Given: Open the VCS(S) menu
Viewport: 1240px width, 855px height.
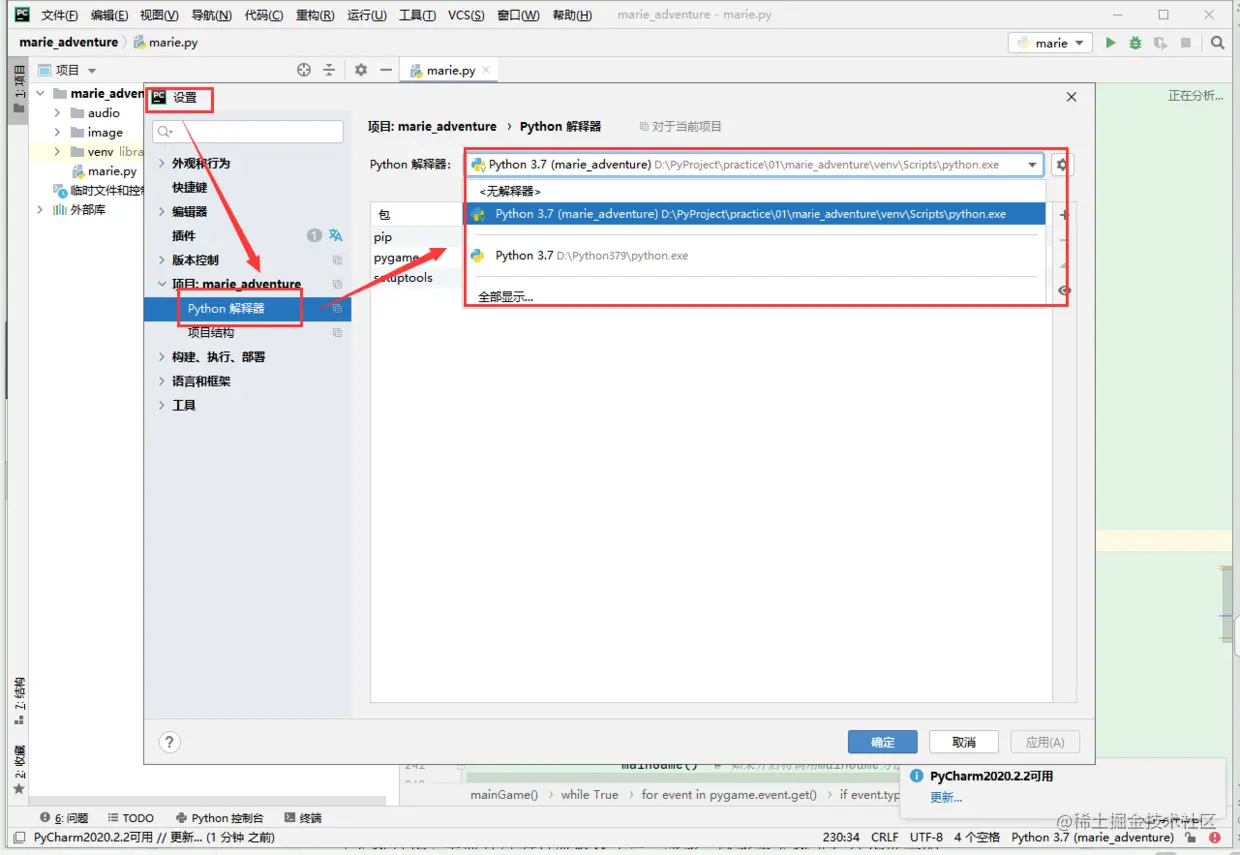Looking at the screenshot, I should click(x=466, y=15).
